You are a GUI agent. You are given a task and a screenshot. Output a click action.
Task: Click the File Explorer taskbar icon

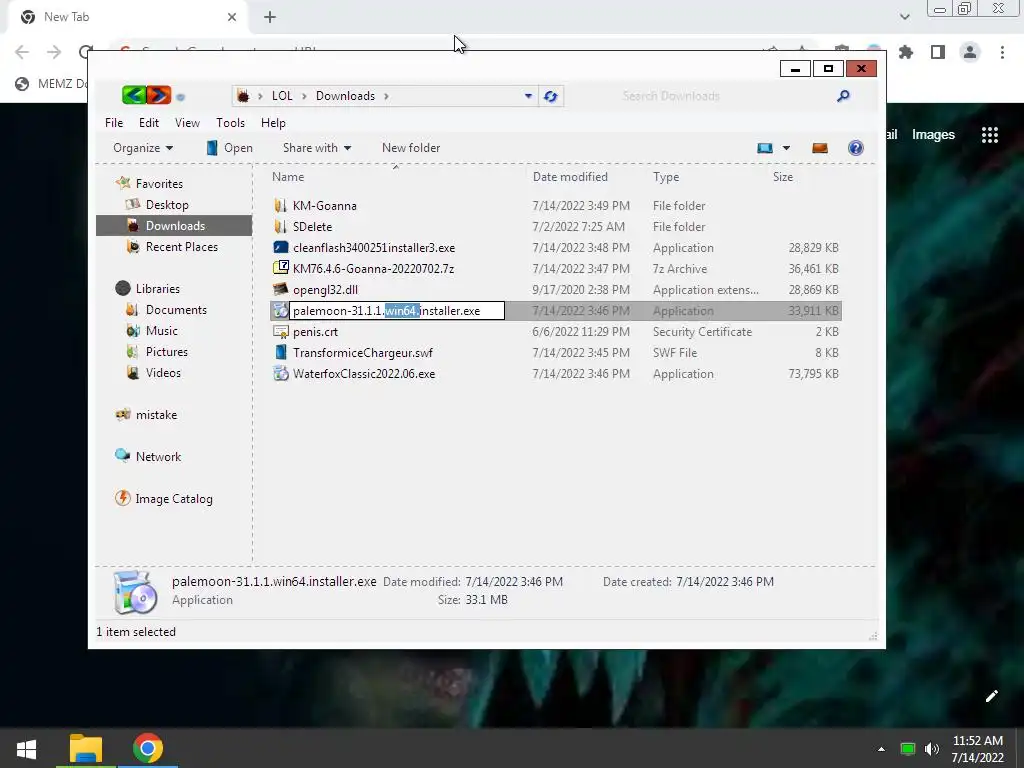pos(86,748)
